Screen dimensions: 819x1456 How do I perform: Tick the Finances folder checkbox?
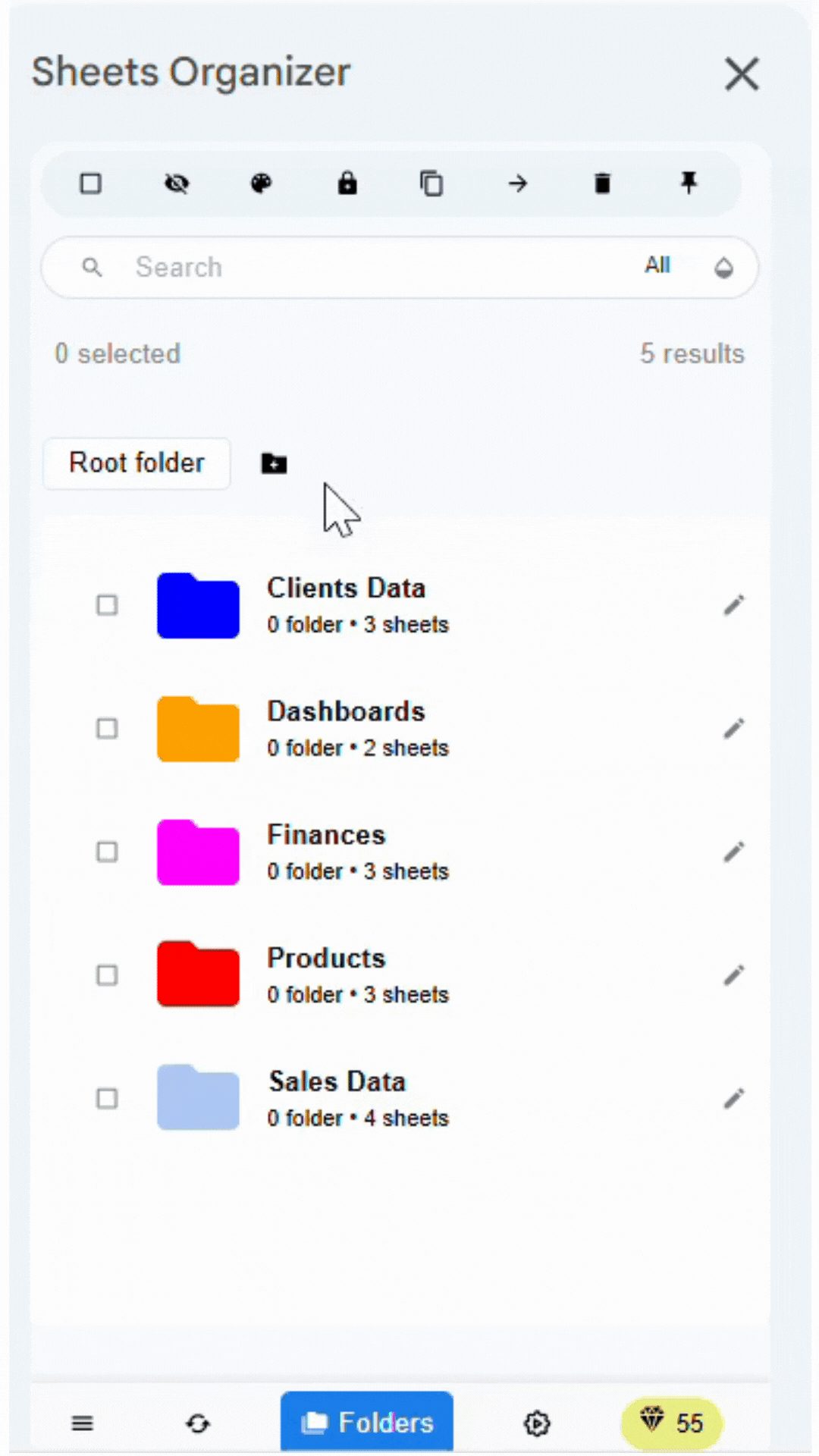coord(106,852)
